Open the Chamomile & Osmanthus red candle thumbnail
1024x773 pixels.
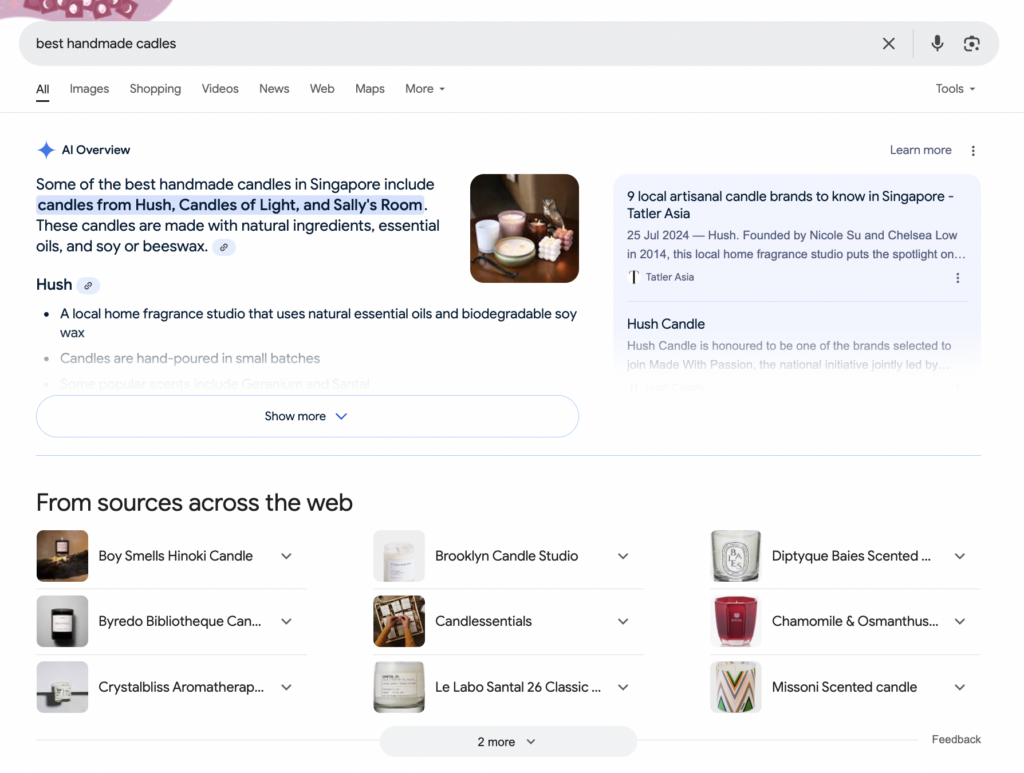point(735,622)
